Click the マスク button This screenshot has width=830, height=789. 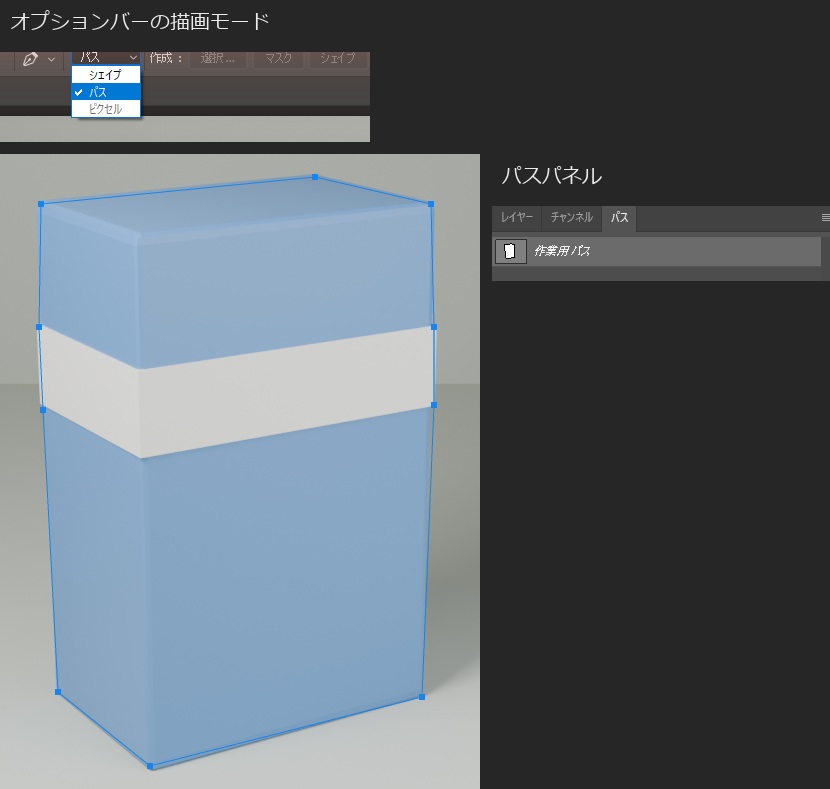click(x=278, y=58)
